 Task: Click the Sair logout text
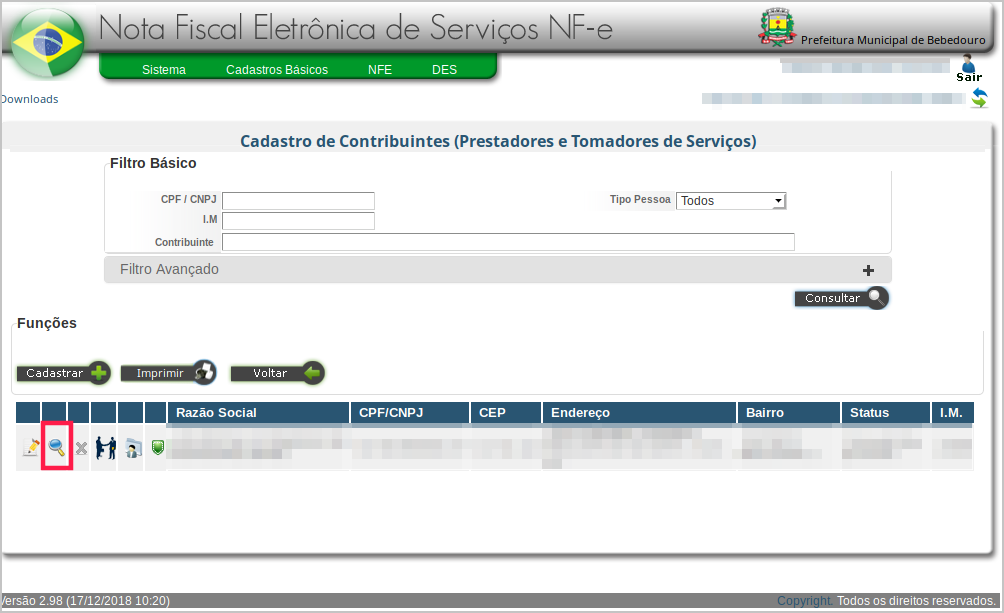(x=969, y=77)
